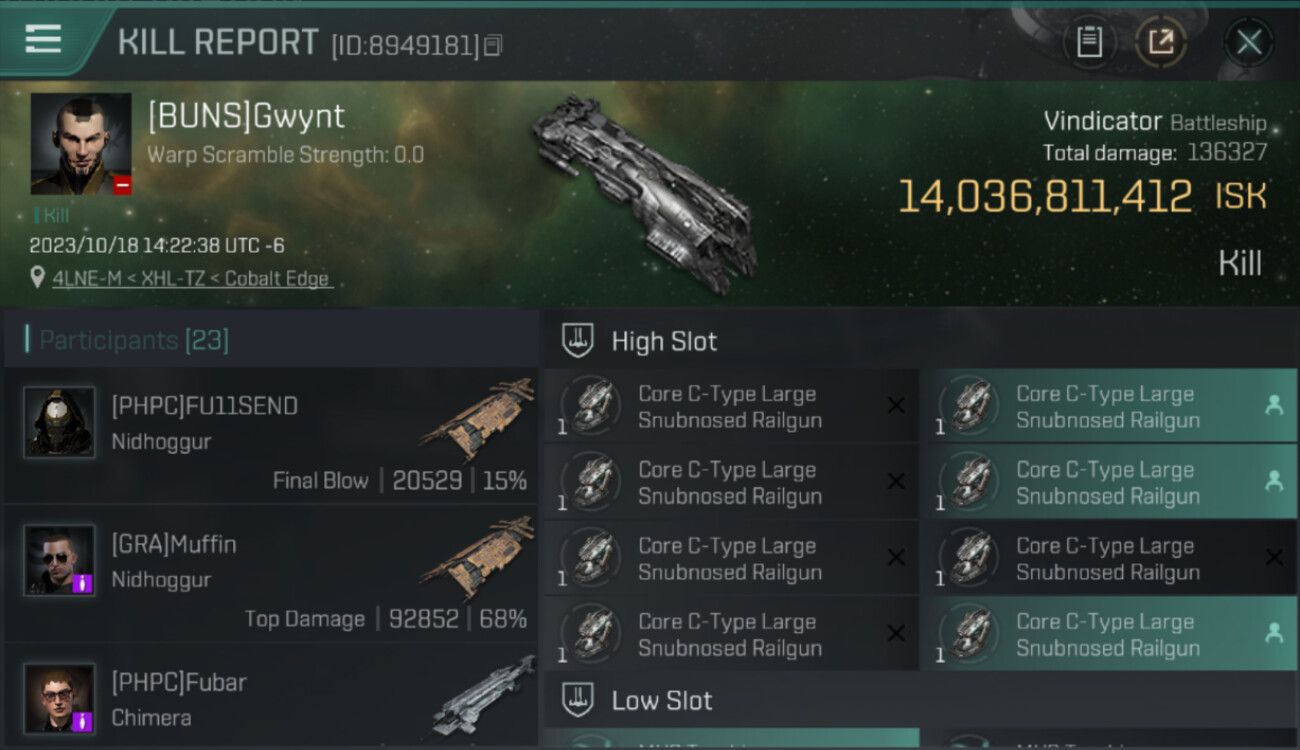
Task: Select FU11SEND's portrait in participants
Action: click(59, 422)
